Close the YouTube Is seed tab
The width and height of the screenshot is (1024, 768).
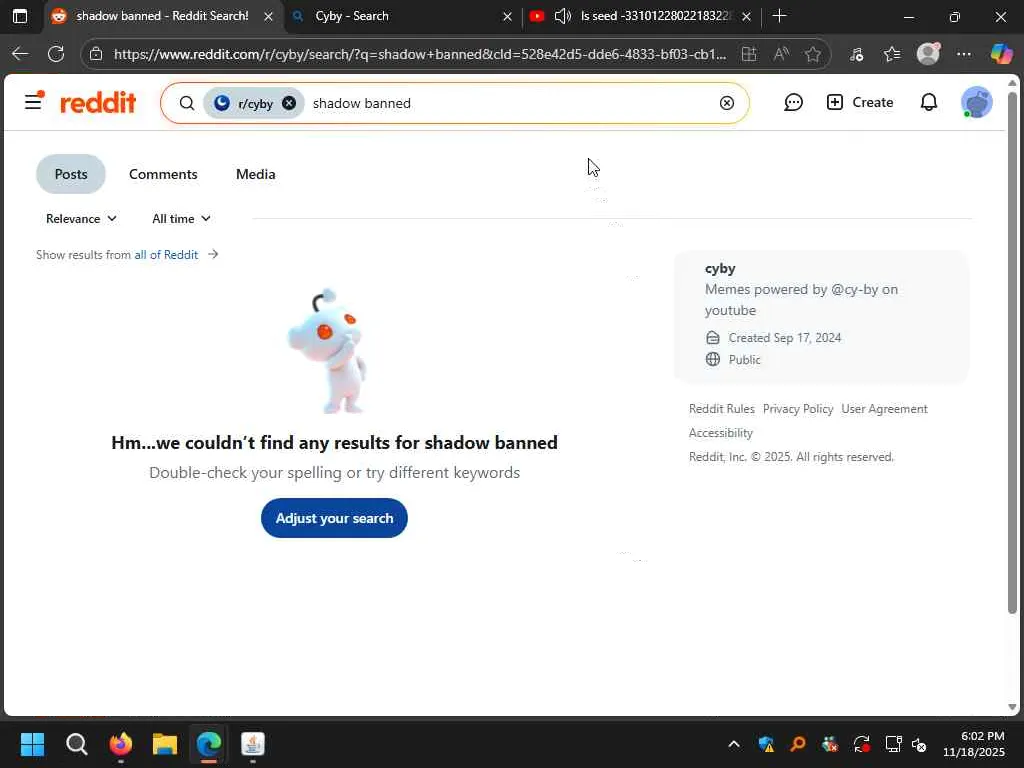click(x=746, y=16)
